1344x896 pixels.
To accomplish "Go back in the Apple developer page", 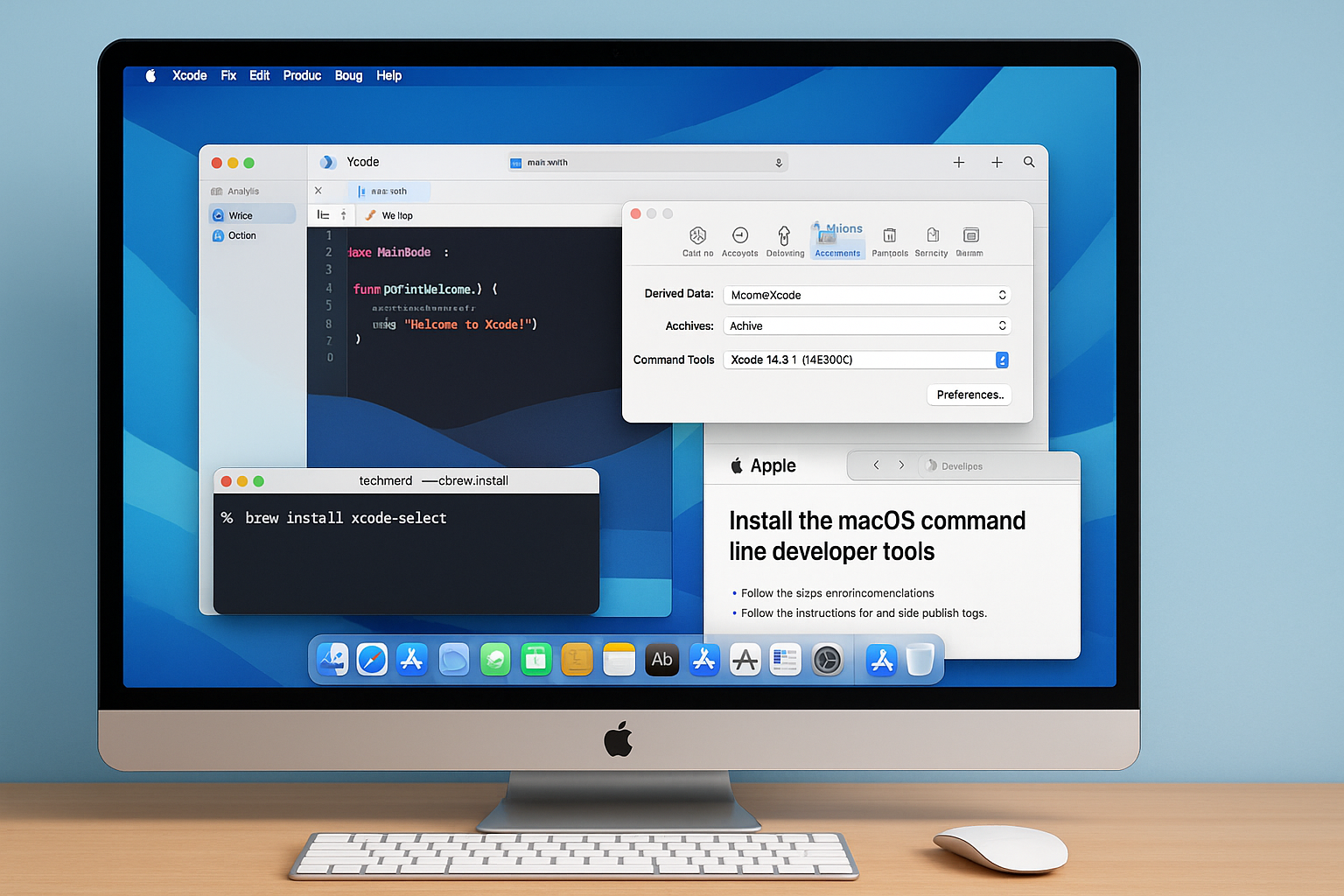I will (x=876, y=465).
